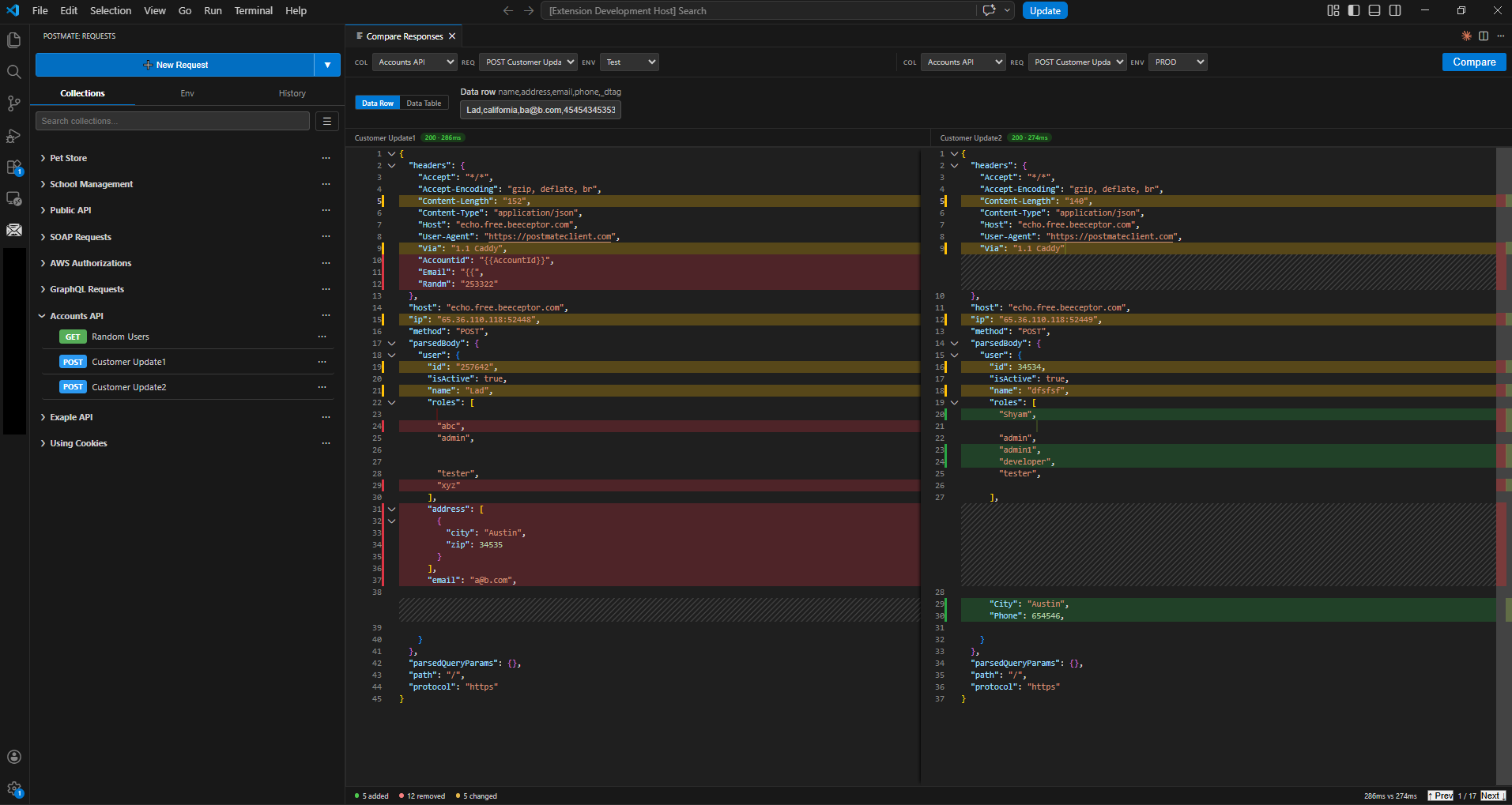Open the right collection dropdown Accounts API
1512x805 pixels.
(963, 62)
